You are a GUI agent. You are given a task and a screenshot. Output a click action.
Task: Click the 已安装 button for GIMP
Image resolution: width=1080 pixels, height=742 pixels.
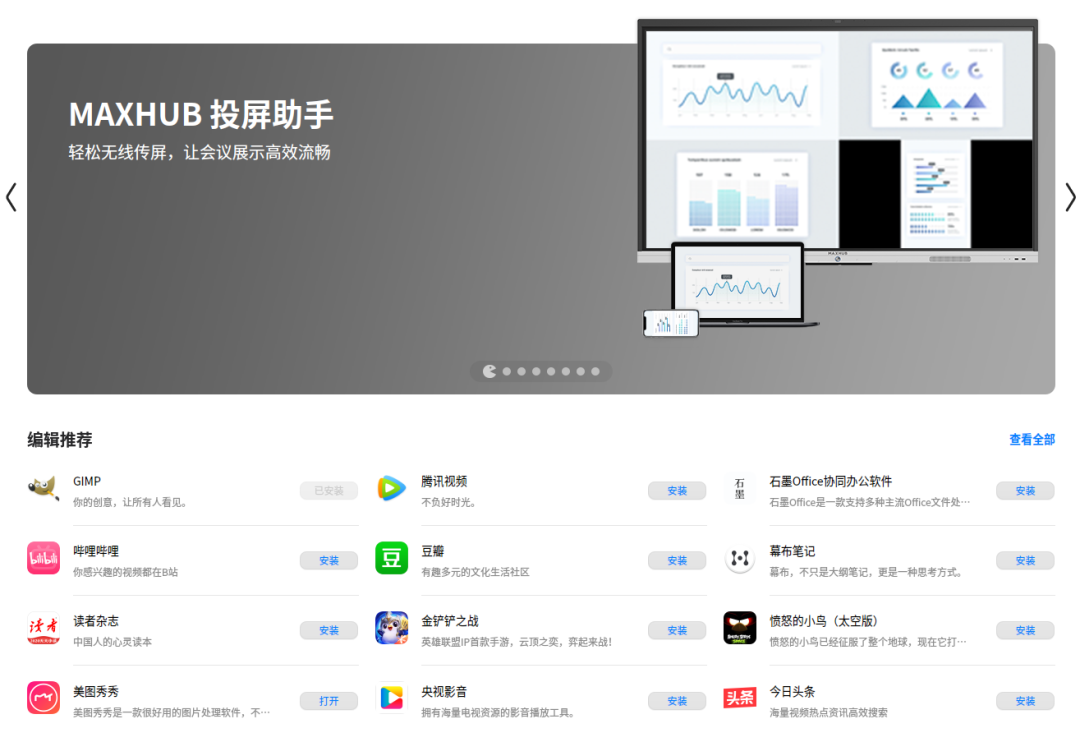pyautogui.click(x=329, y=491)
